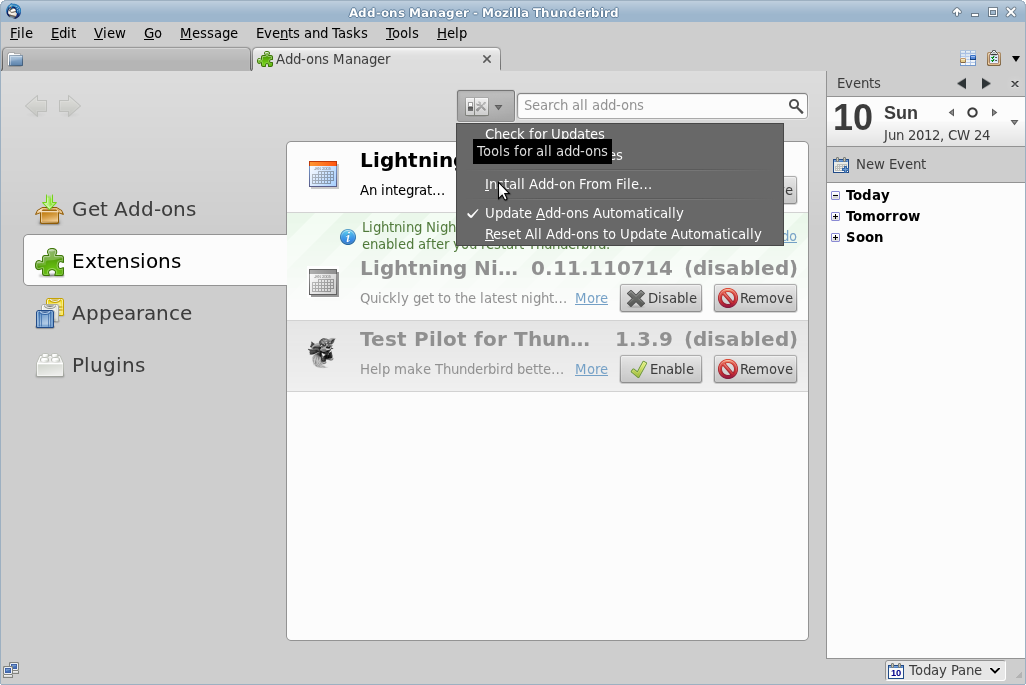Open the View menu
Screen dimensions: 1026x685
click(x=109, y=33)
